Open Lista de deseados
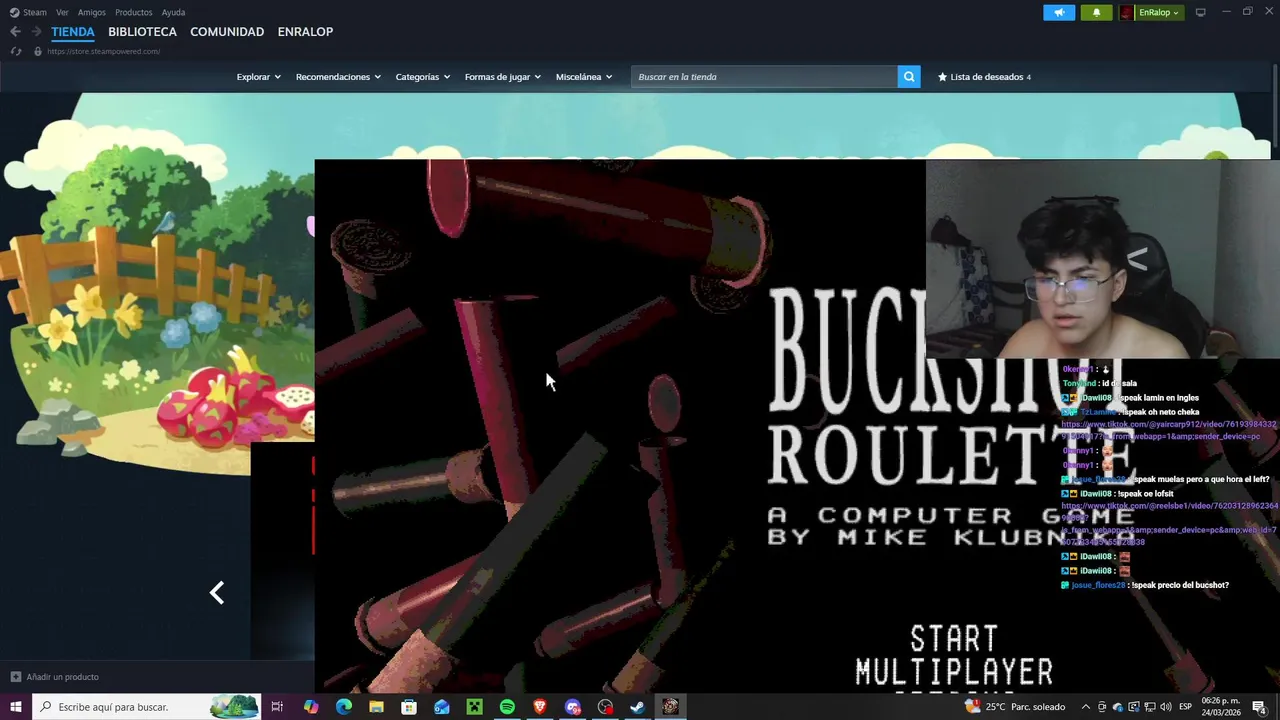The height and width of the screenshot is (720, 1280). 984,77
